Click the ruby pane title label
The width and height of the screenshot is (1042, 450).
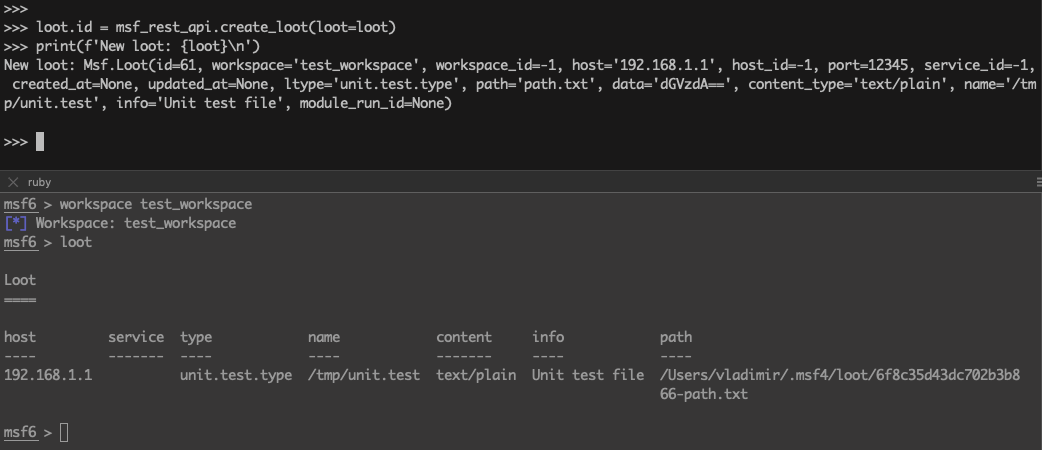[39, 182]
